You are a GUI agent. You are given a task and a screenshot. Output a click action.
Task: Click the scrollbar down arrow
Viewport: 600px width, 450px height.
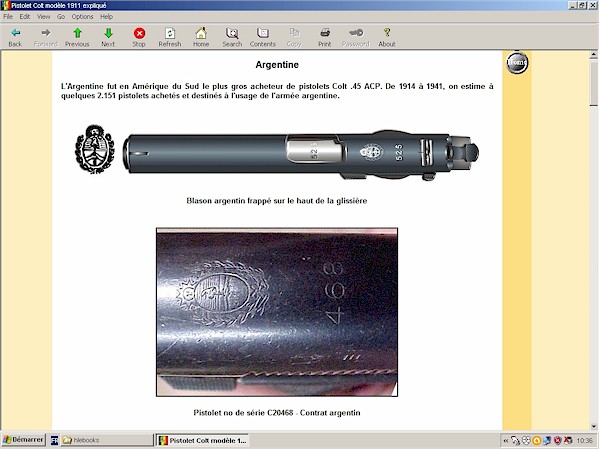click(593, 426)
